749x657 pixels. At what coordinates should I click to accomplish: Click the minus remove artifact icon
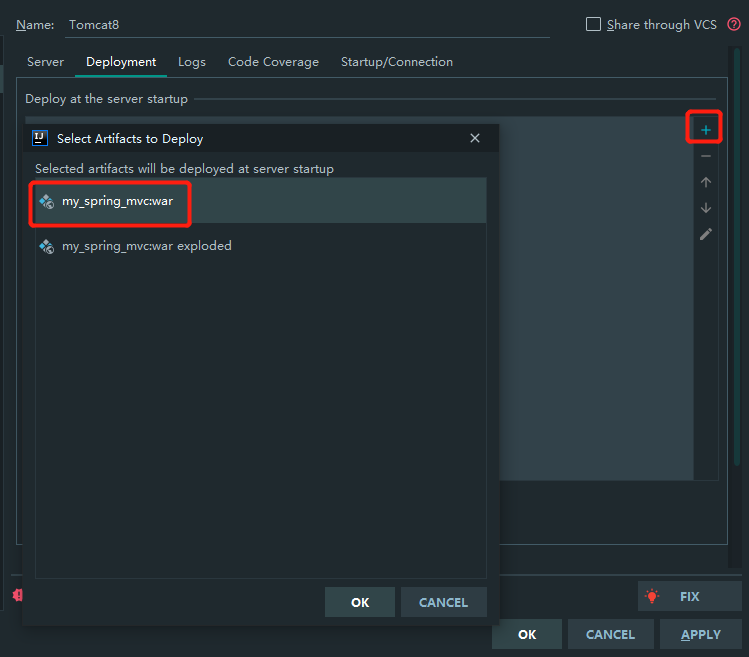(706, 156)
